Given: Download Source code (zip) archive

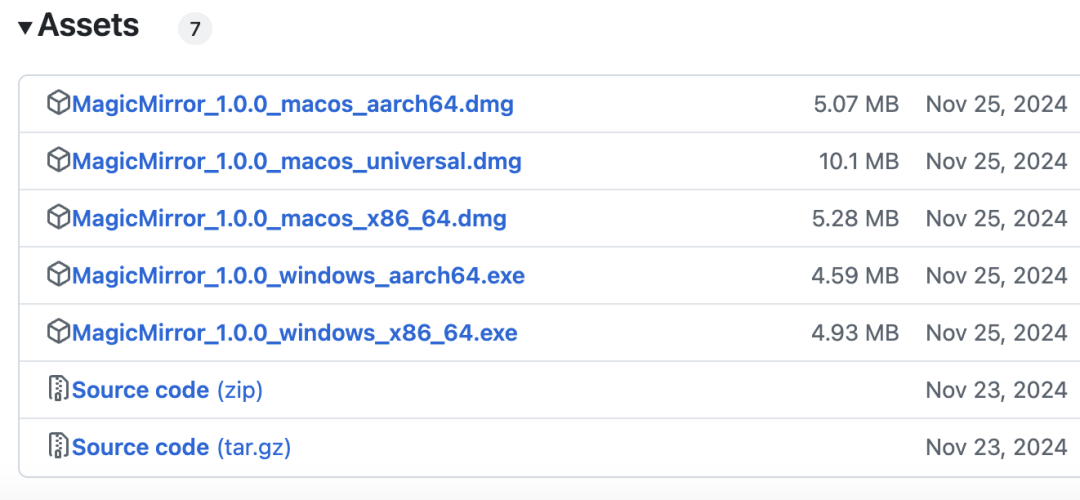Looking at the screenshot, I should [x=167, y=390].
